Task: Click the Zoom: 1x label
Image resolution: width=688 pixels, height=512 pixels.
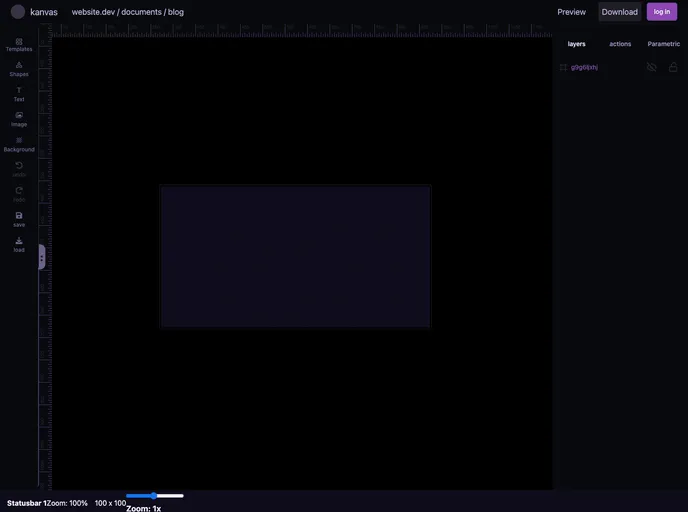Action: click(x=143, y=508)
